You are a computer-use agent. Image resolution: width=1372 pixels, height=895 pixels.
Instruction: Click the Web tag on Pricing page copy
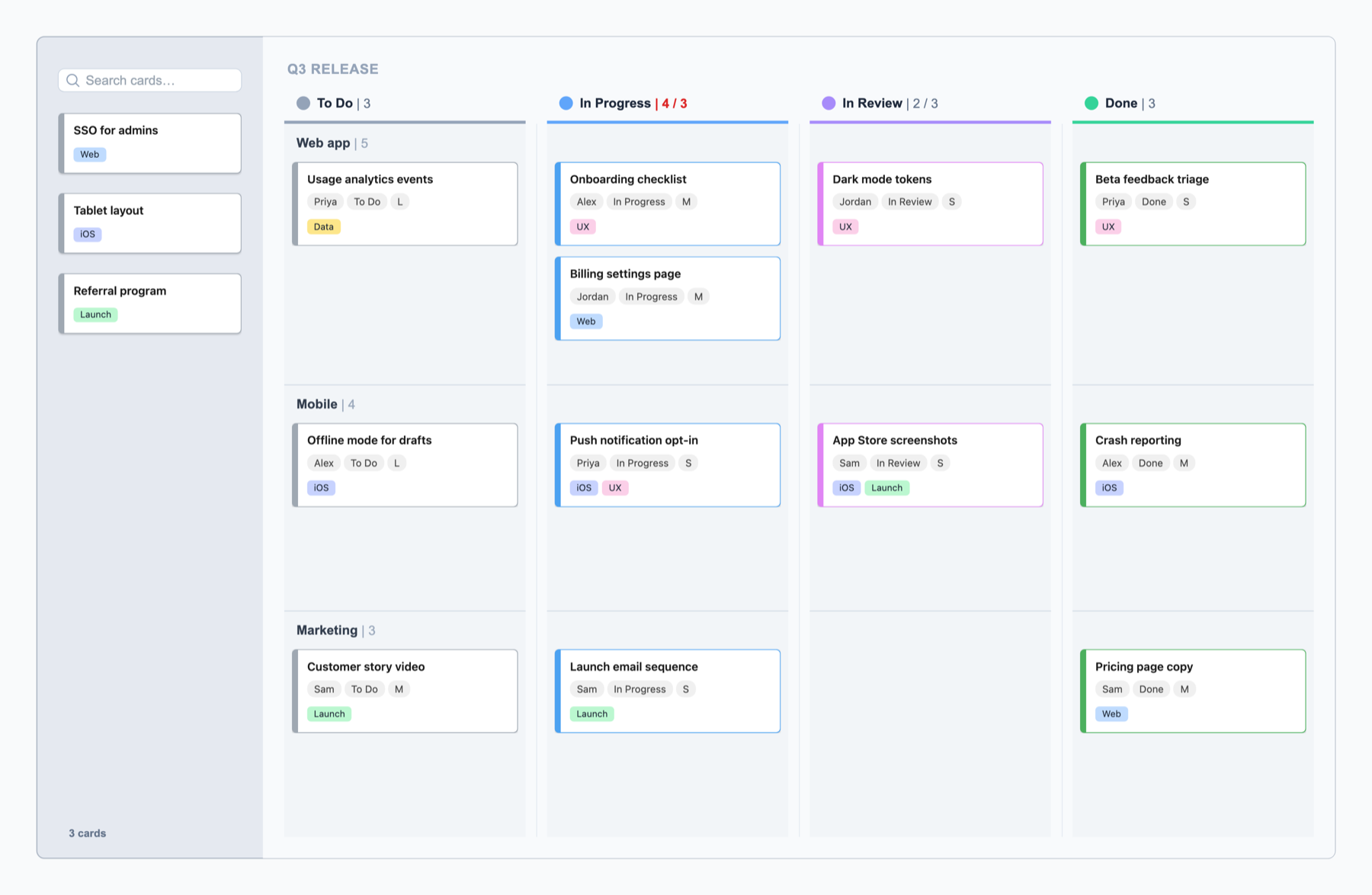tap(1111, 714)
